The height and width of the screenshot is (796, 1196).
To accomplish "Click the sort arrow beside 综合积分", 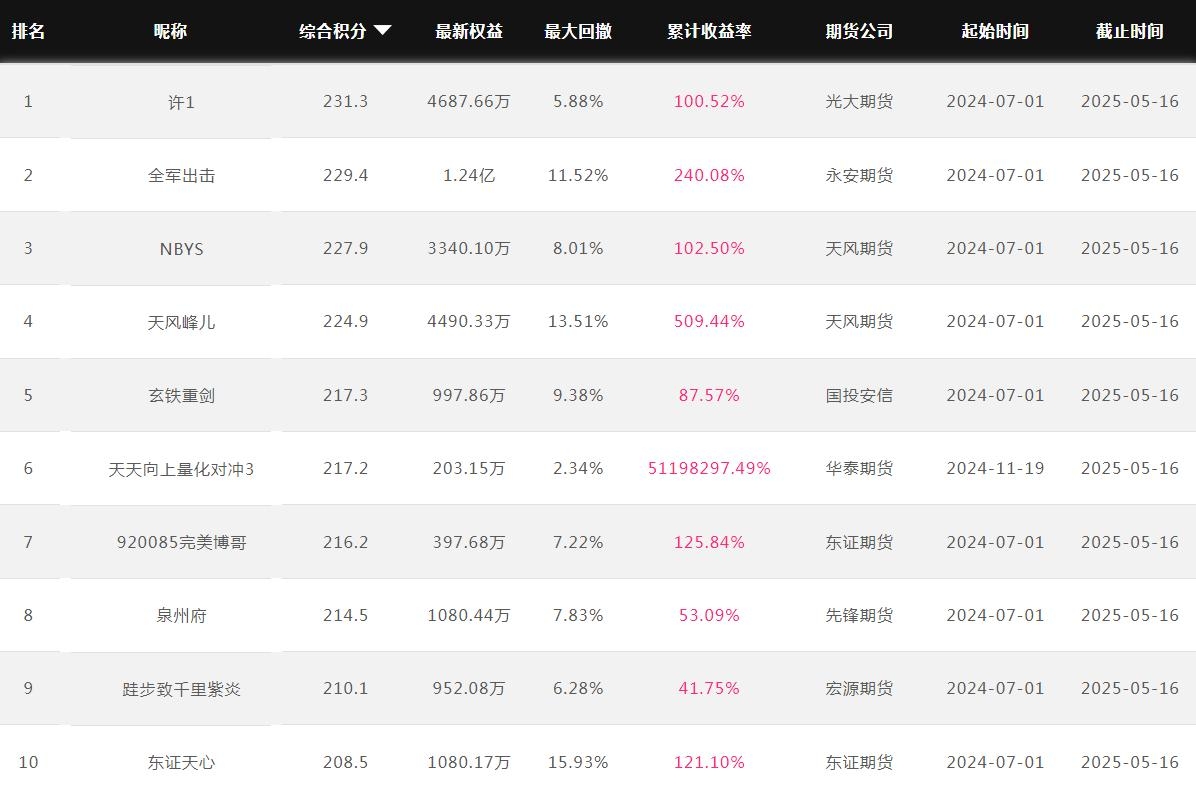I will tap(382, 30).
